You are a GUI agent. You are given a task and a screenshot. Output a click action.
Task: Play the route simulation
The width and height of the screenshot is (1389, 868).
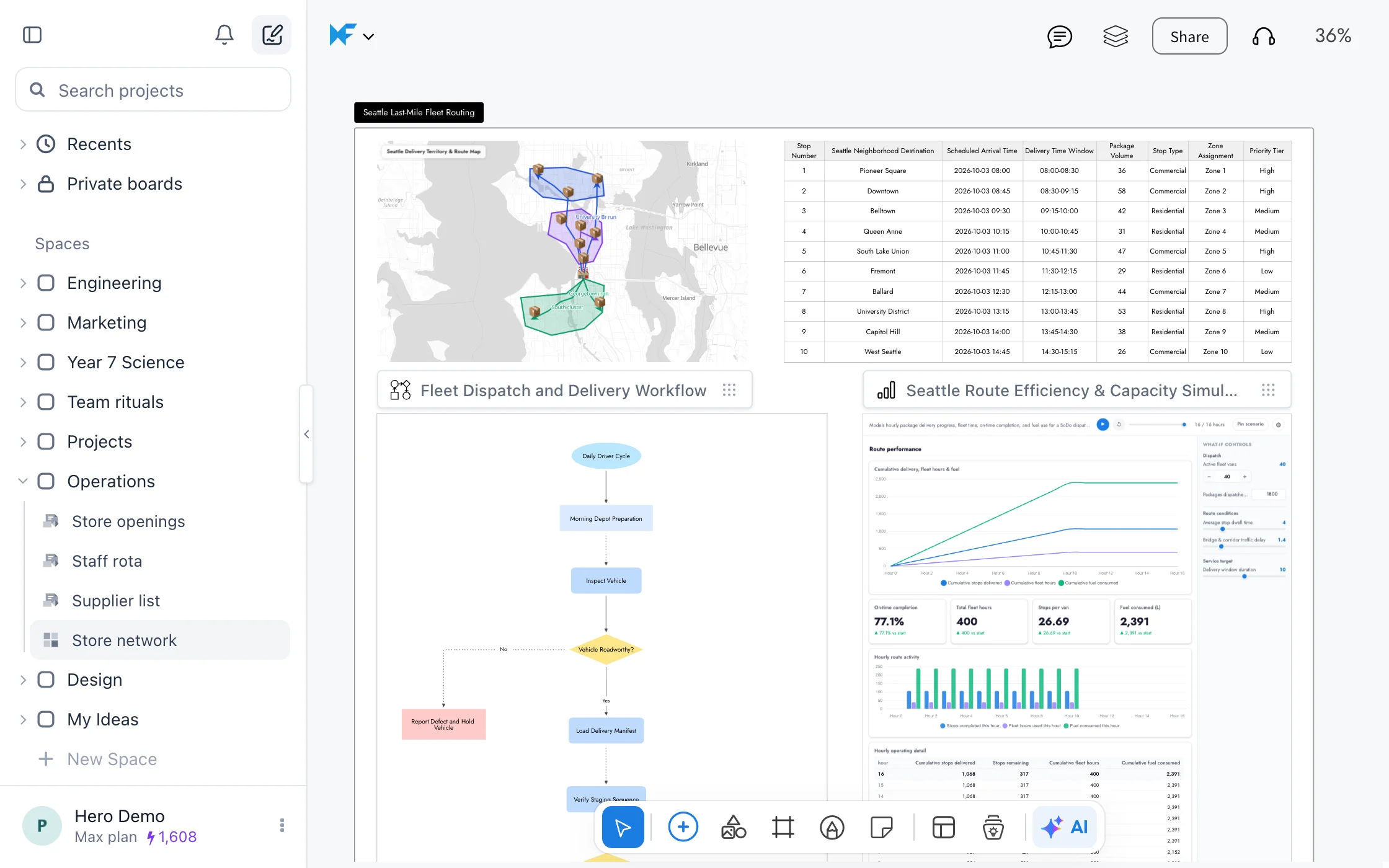[1103, 425]
